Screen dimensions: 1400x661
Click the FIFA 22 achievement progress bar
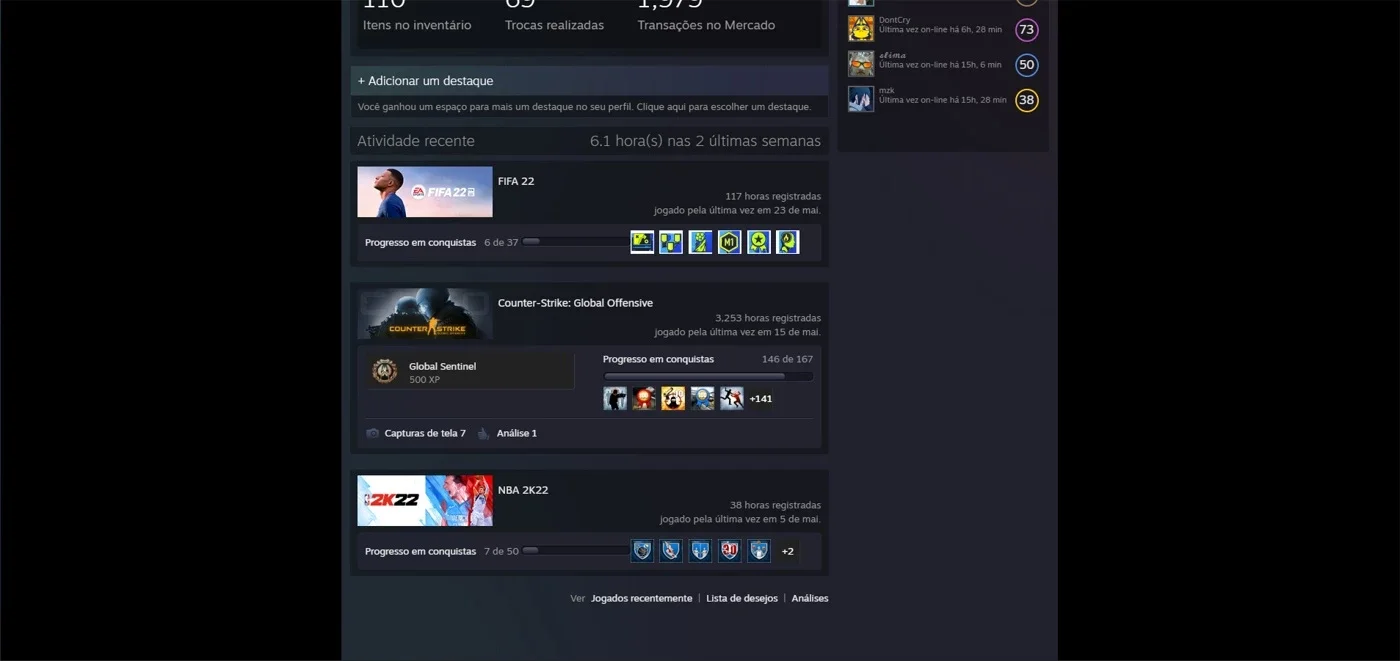[x=575, y=242]
